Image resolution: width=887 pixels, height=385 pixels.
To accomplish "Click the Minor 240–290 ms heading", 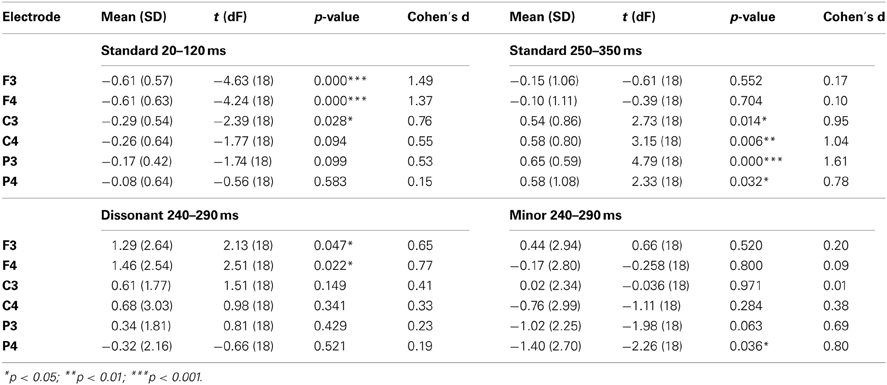I will point(566,215).
